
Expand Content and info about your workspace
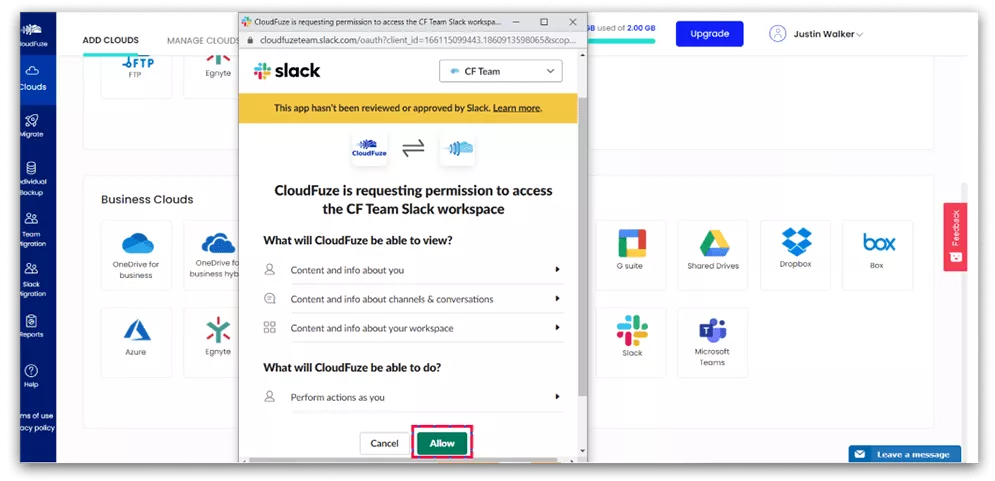pyautogui.click(x=413, y=328)
